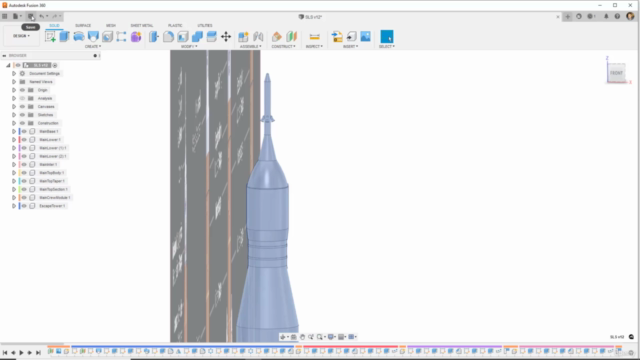Viewport: 640px width, 360px height.
Task: Toggle visibility of the Canvases folder
Action: coord(22,107)
